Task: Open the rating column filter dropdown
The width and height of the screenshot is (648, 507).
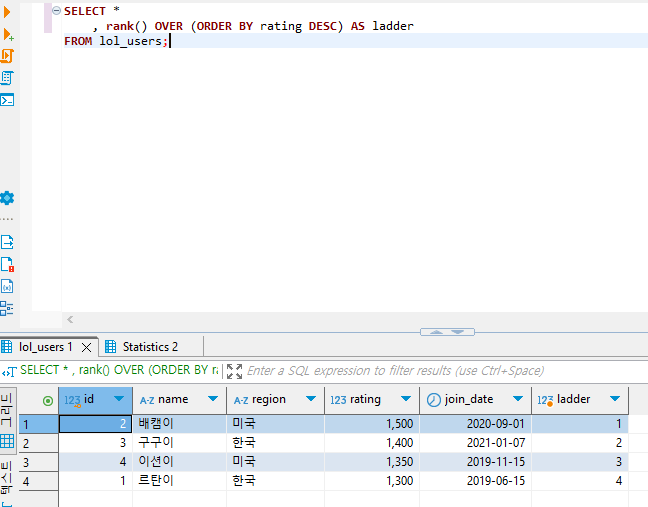Action: click(x=406, y=399)
